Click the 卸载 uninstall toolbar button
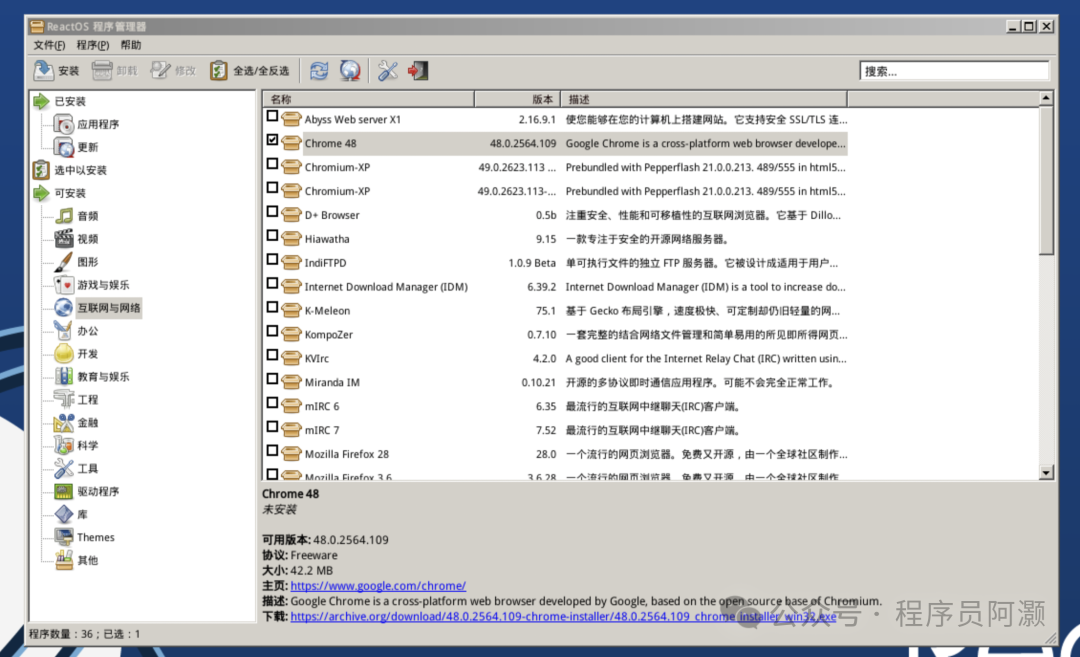1080x657 pixels. tap(114, 70)
